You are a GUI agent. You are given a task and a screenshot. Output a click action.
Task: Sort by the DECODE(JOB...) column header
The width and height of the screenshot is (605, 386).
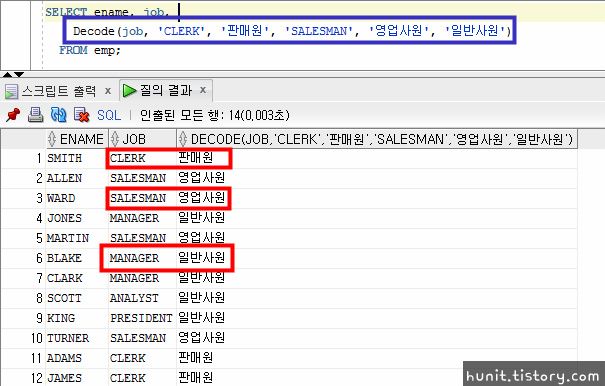[377, 139]
